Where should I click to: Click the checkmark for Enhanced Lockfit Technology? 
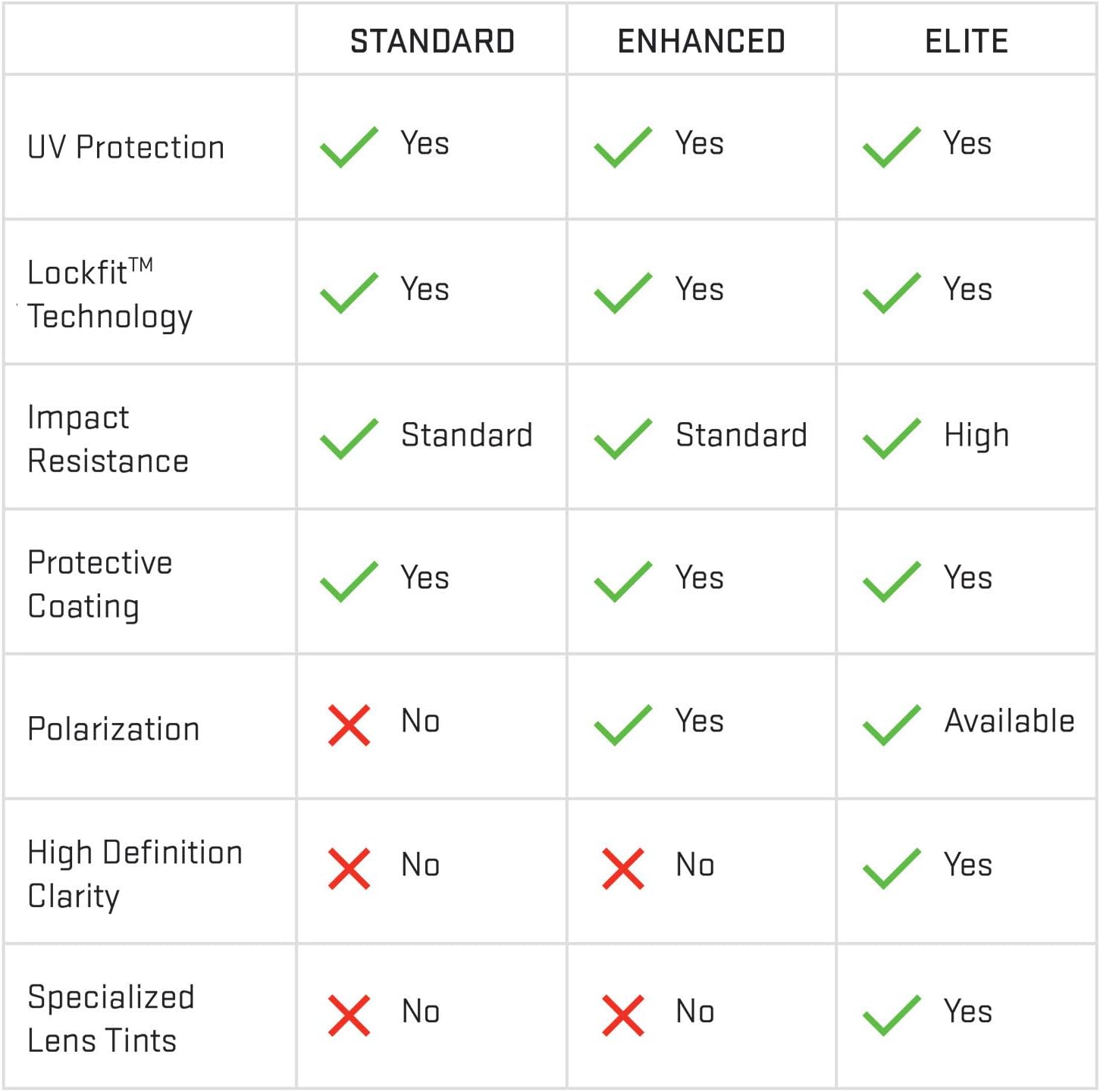click(622, 292)
